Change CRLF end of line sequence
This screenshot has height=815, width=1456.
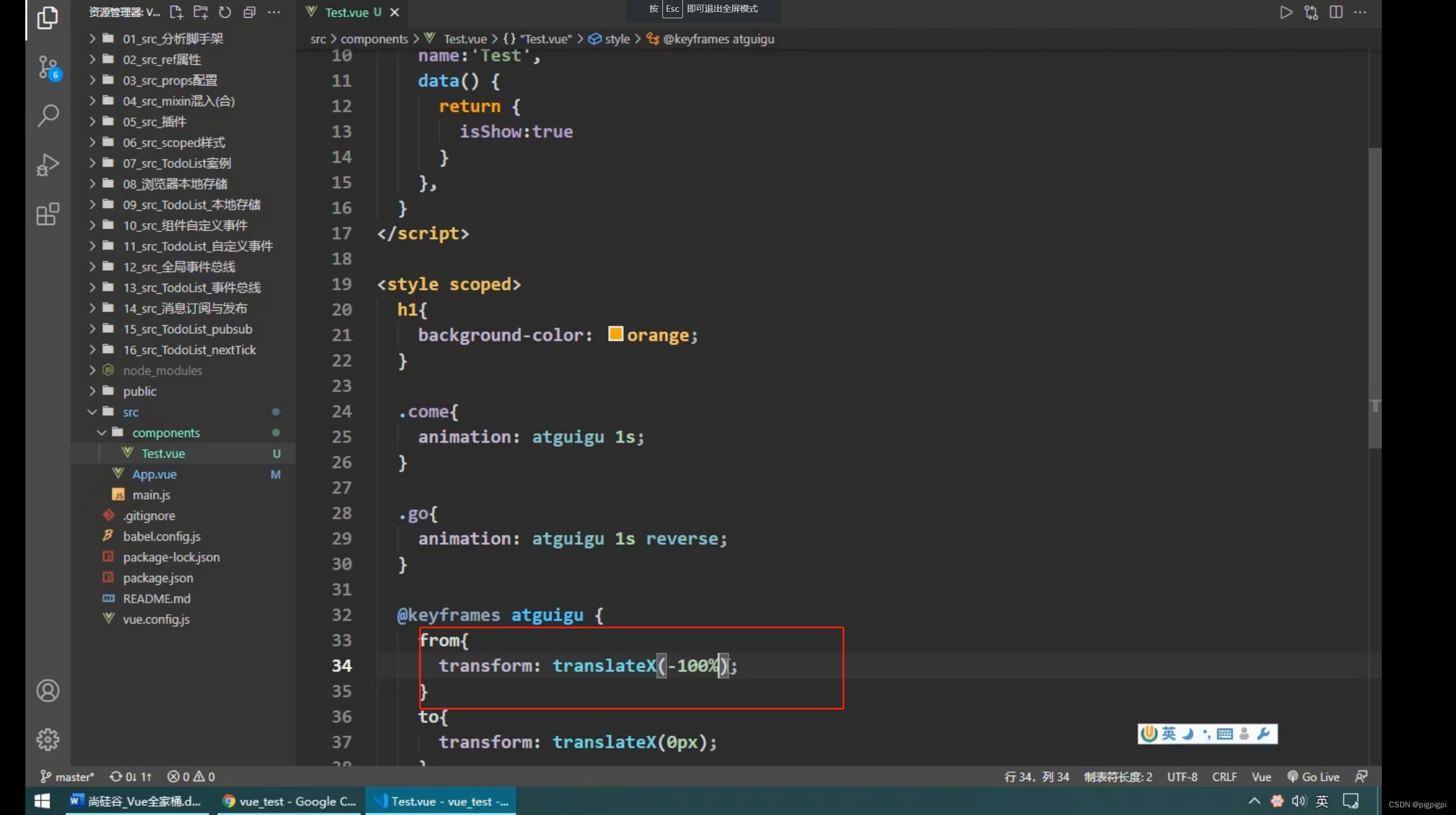pyautogui.click(x=1225, y=777)
